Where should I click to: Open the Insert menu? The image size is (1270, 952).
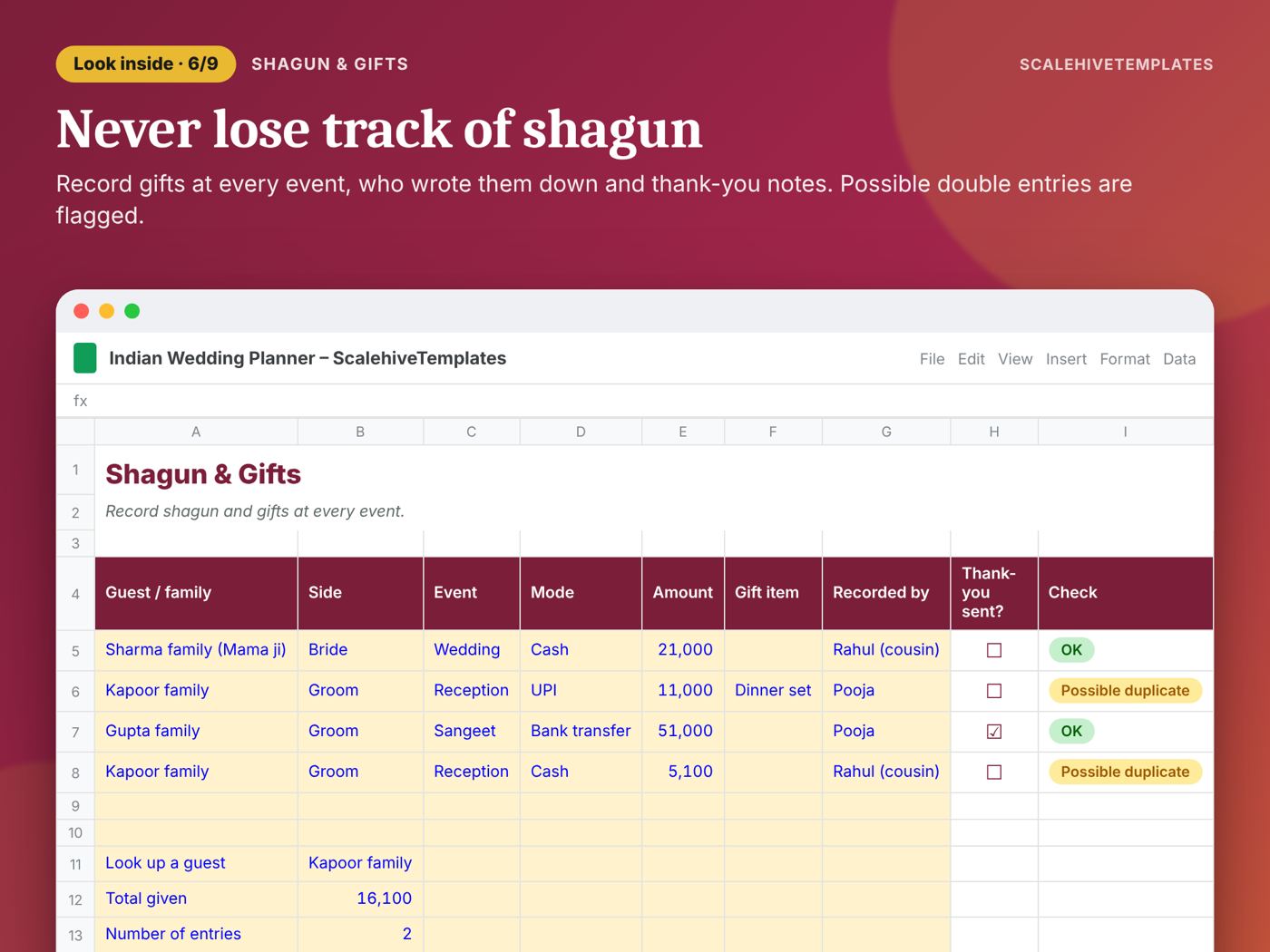1066,359
